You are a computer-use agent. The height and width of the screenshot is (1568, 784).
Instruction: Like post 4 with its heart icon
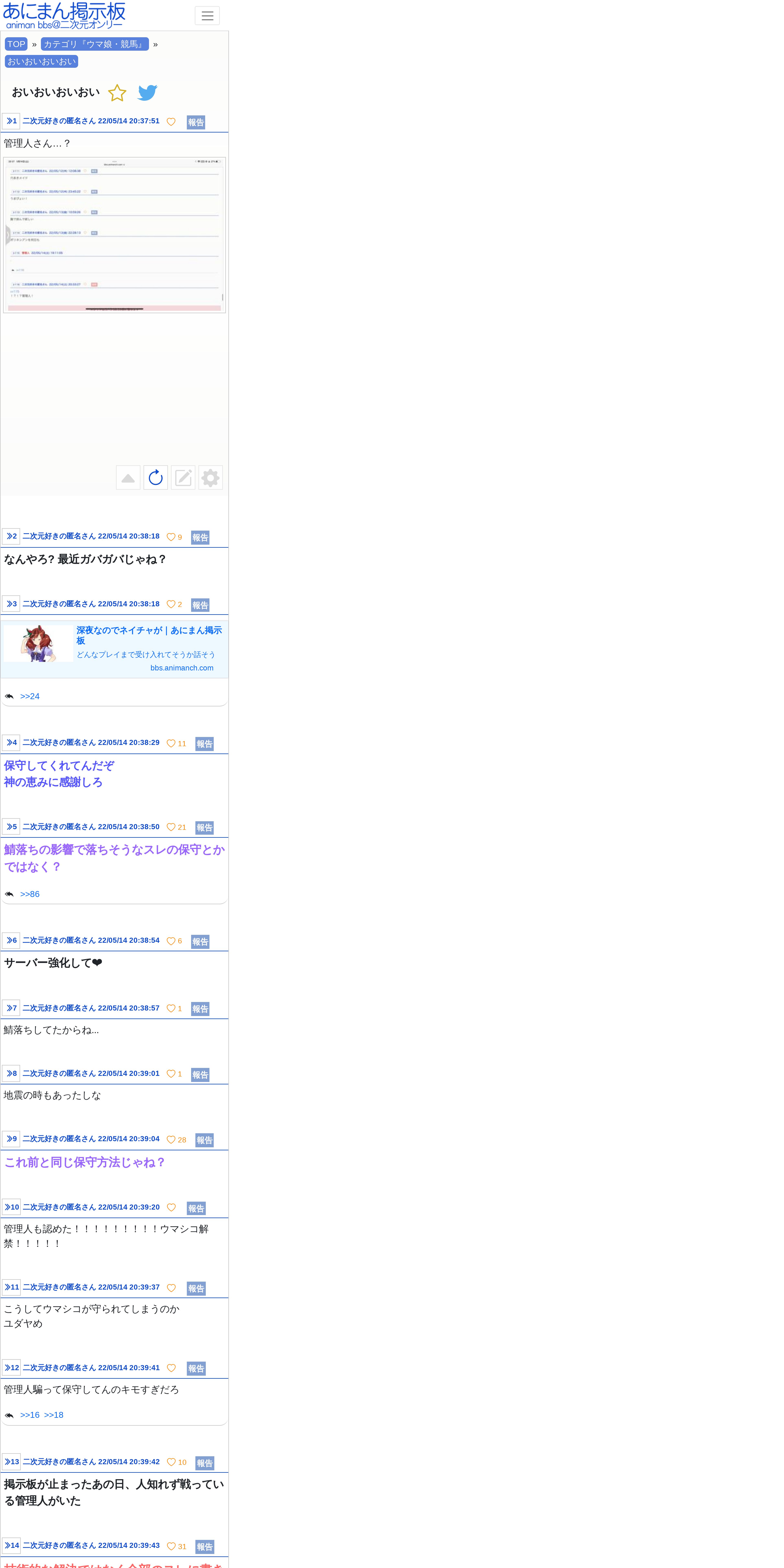171,743
